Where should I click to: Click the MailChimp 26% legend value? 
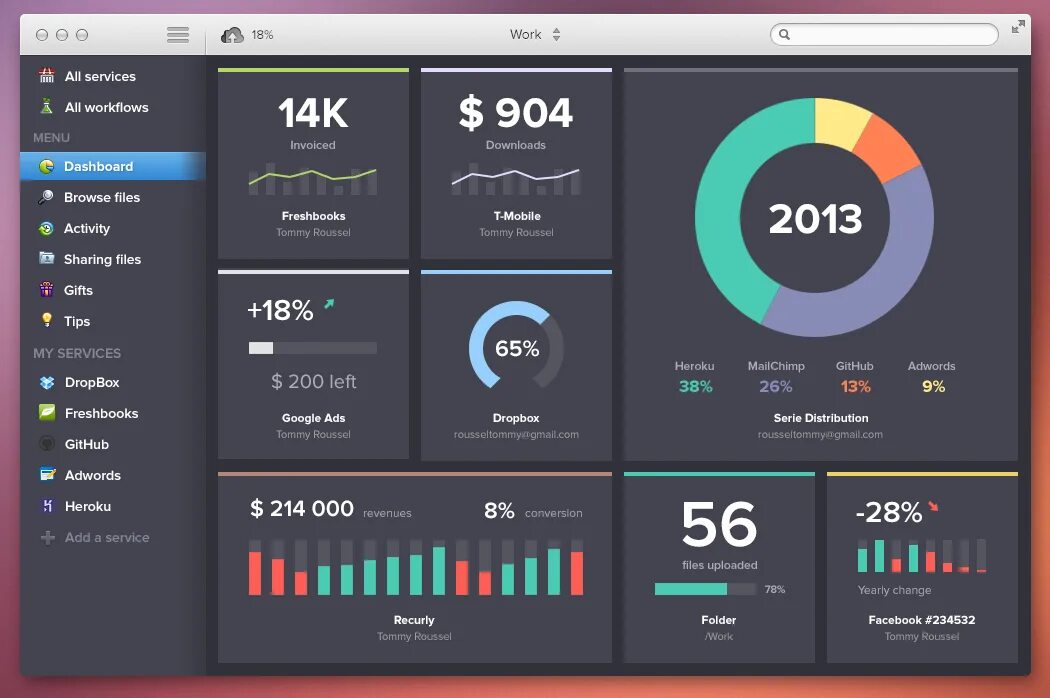[x=775, y=387]
